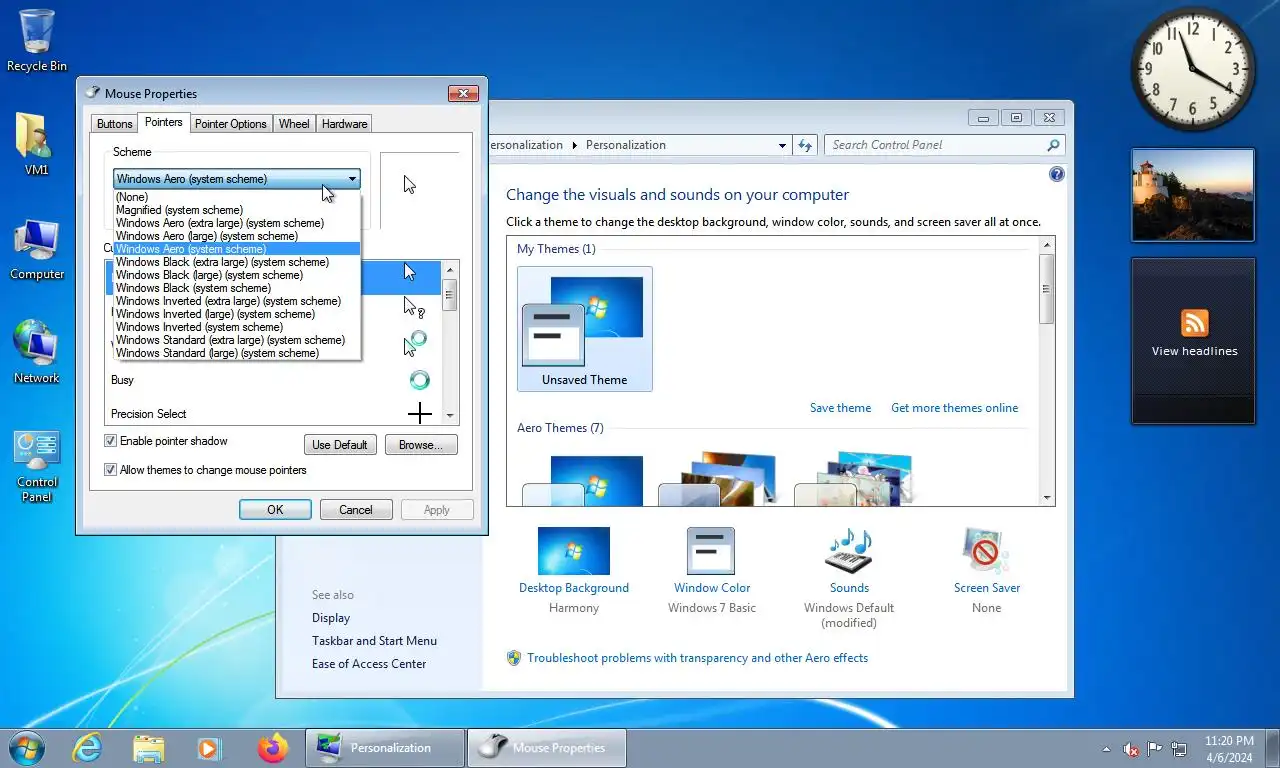1280x768 pixels.
Task: Select the Network desktop icon
Action: tap(37, 352)
